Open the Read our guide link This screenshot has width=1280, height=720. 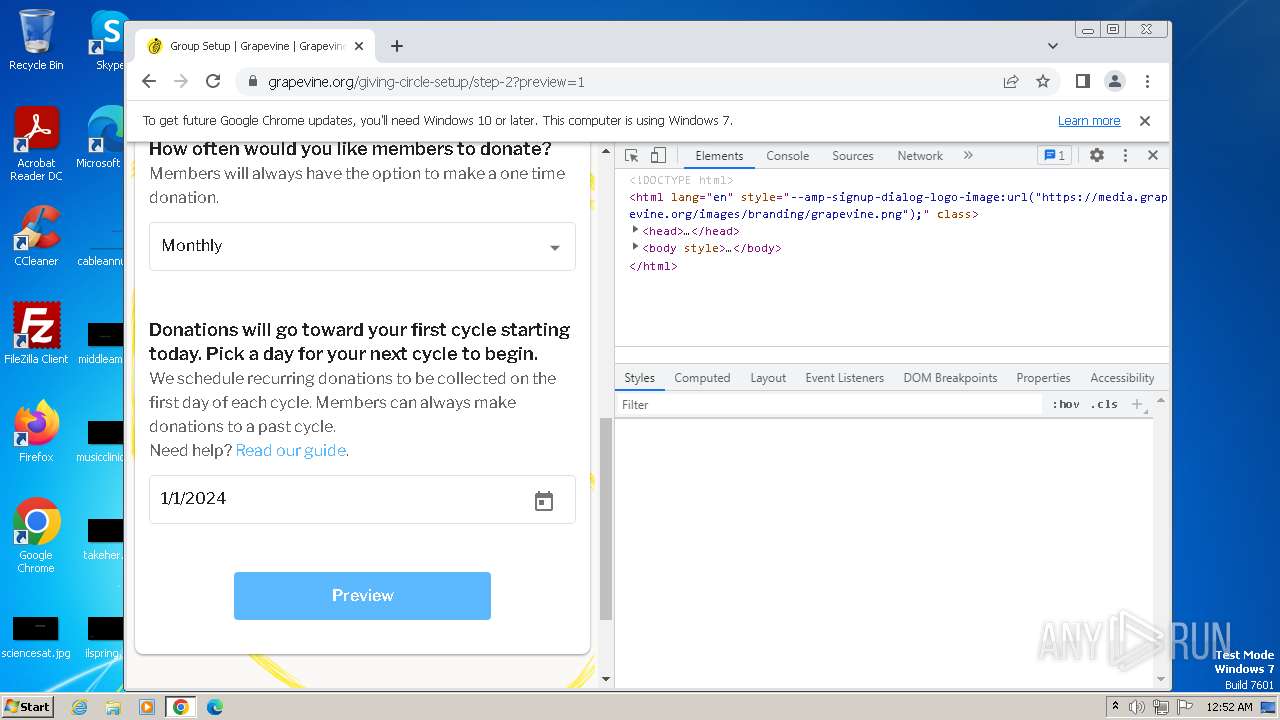pyautogui.click(x=291, y=450)
